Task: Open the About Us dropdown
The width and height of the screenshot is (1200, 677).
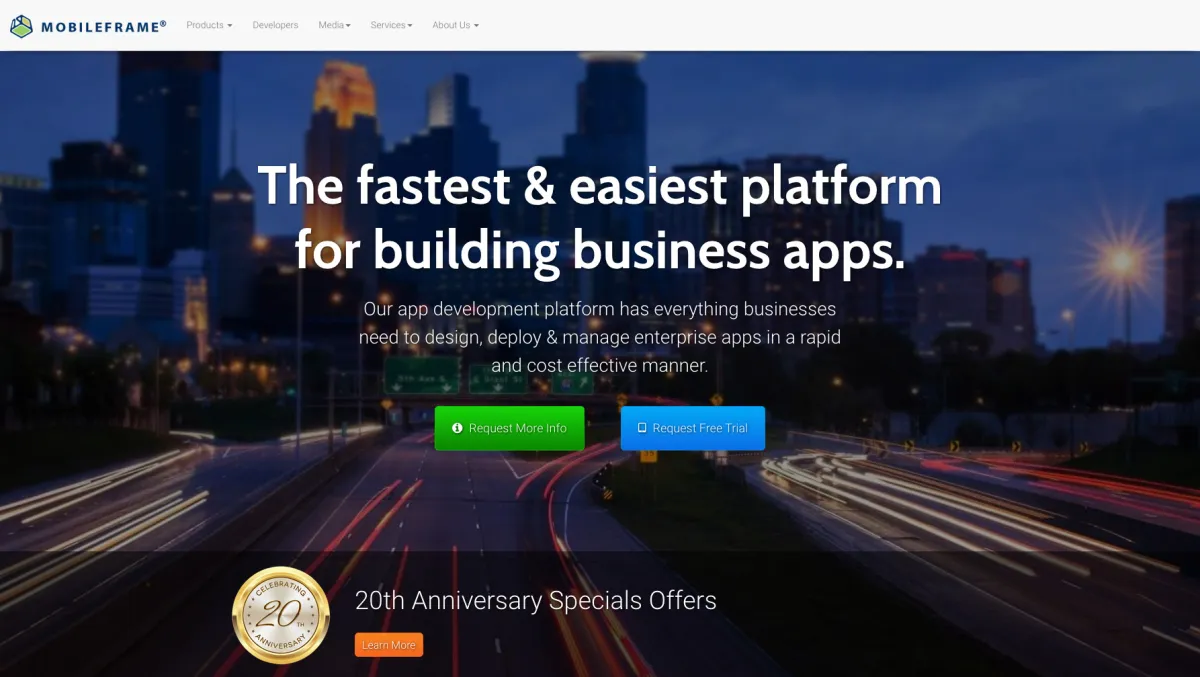Action: (455, 25)
